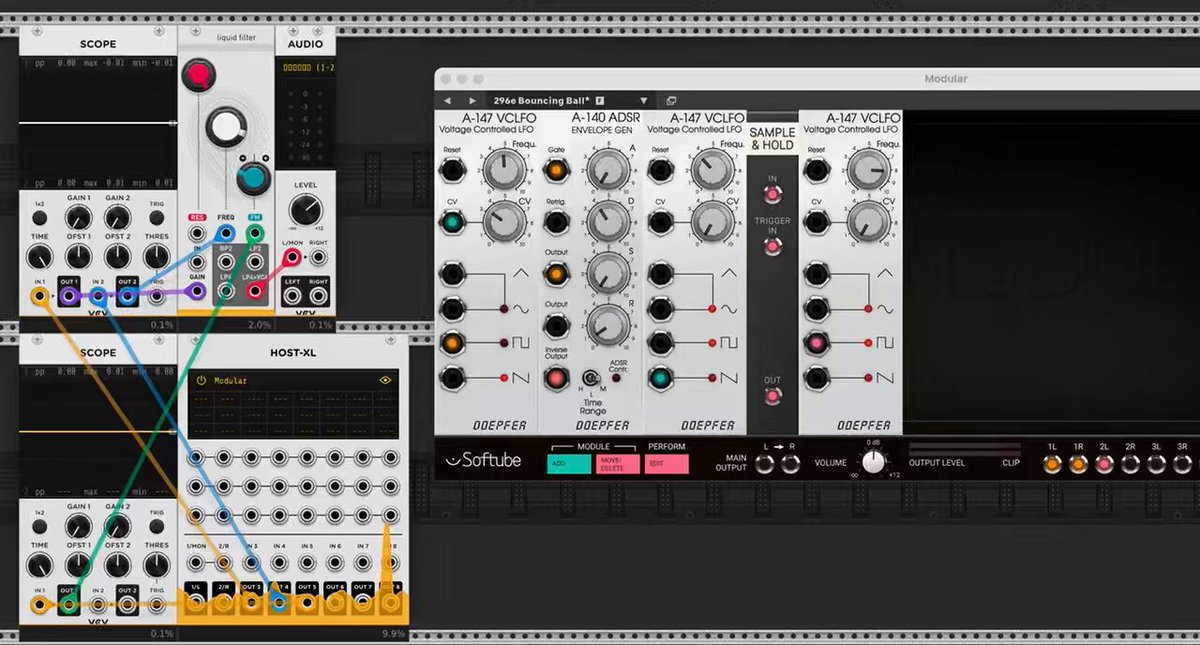Click the ADD module button
The image size is (1200, 645).
[569, 464]
